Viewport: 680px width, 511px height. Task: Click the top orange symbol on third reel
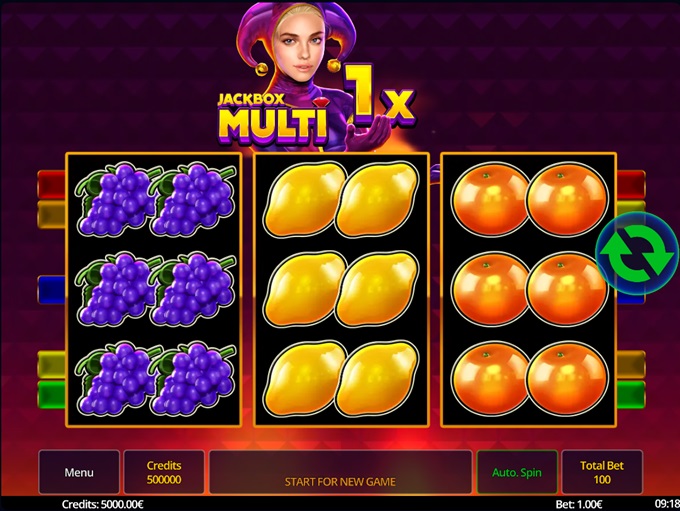pos(529,199)
